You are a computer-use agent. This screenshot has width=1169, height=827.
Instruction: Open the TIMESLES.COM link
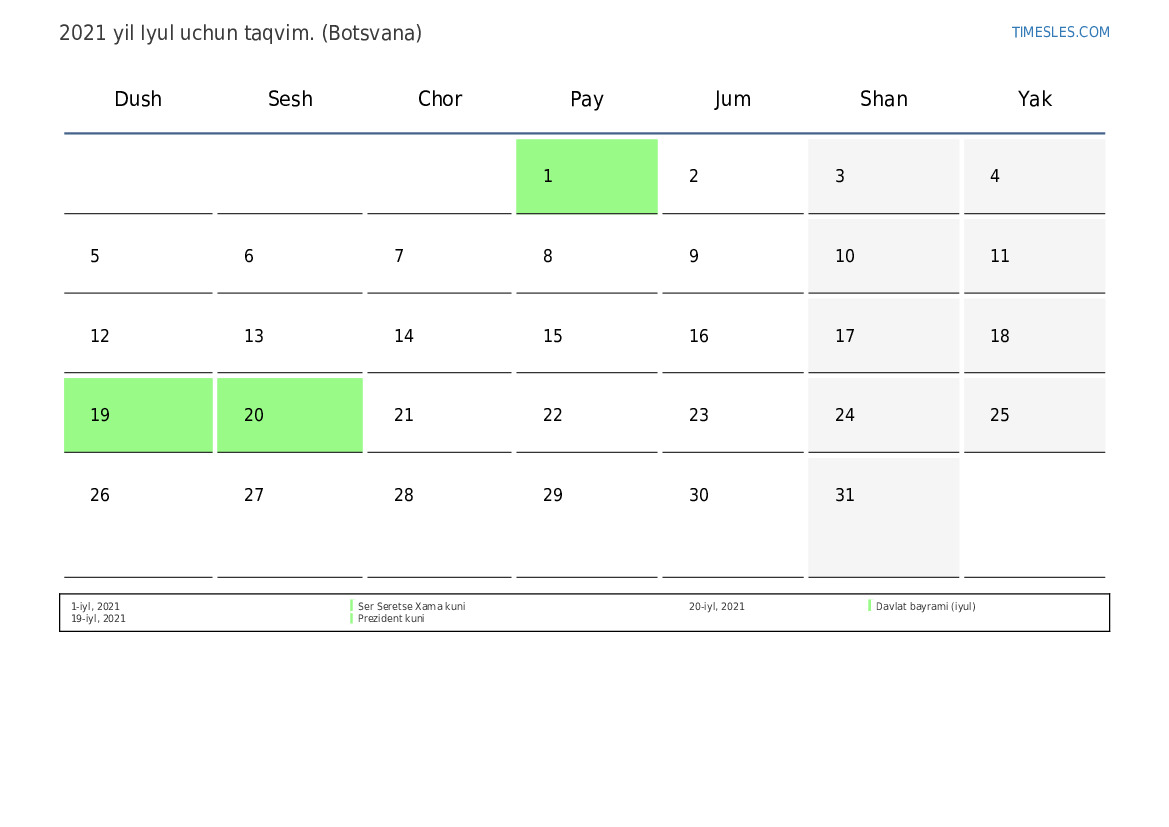point(1060,32)
